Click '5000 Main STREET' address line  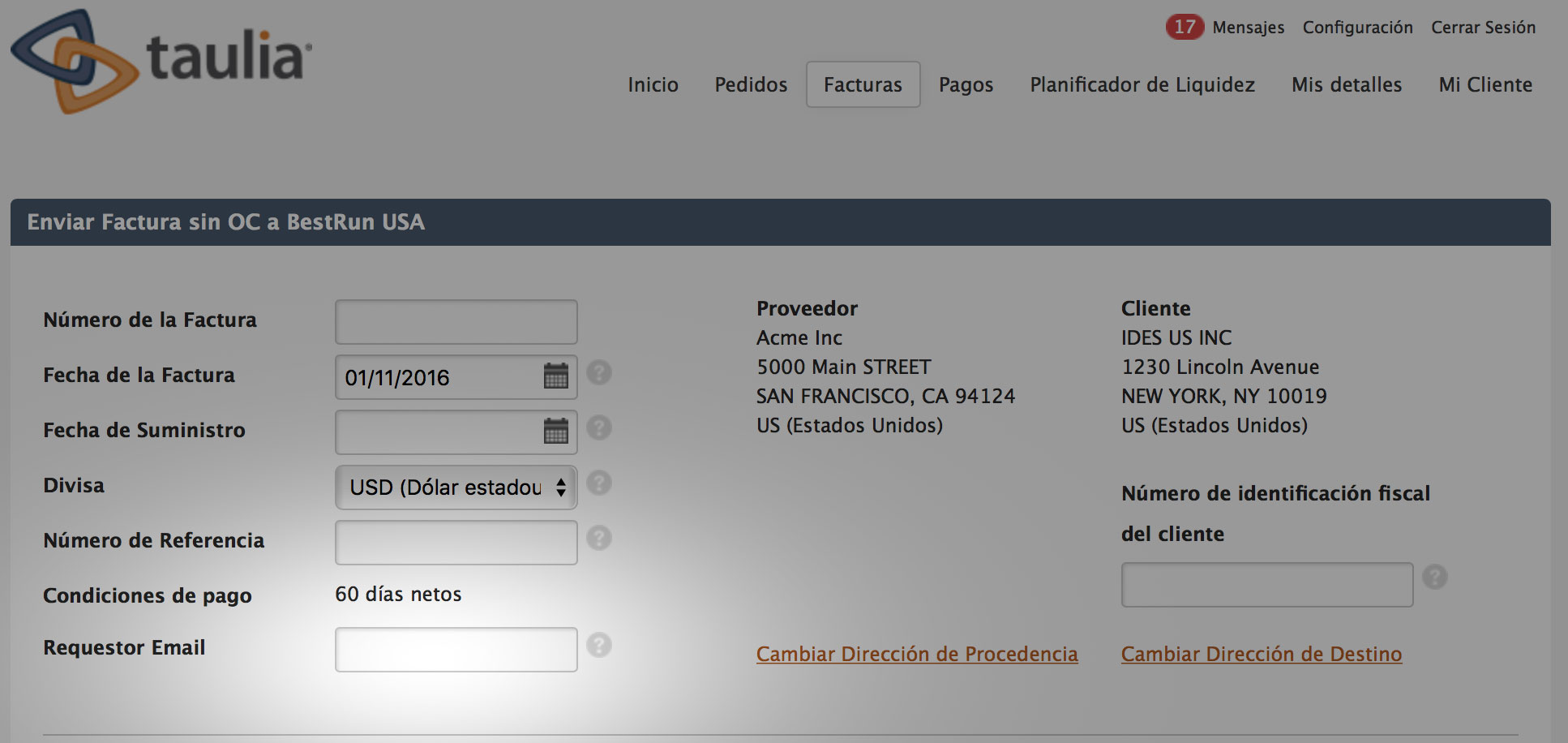tap(844, 367)
